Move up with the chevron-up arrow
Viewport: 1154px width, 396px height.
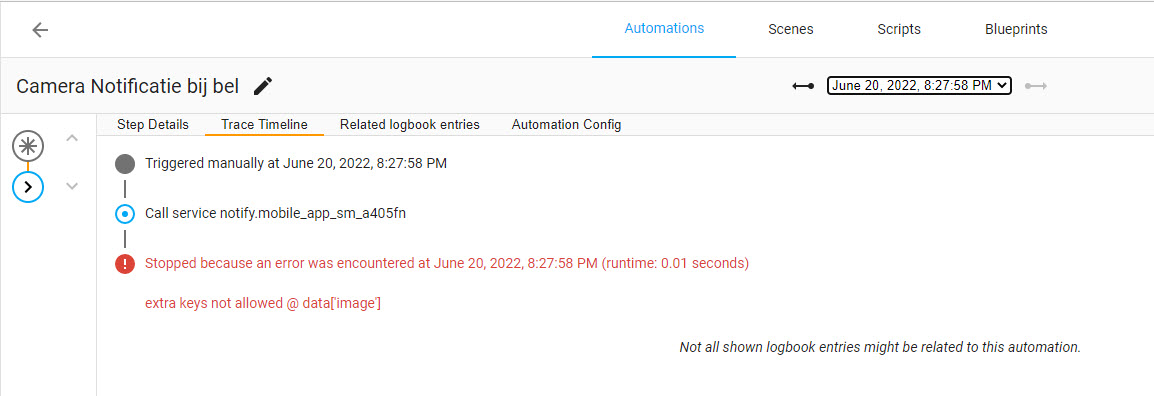72,138
